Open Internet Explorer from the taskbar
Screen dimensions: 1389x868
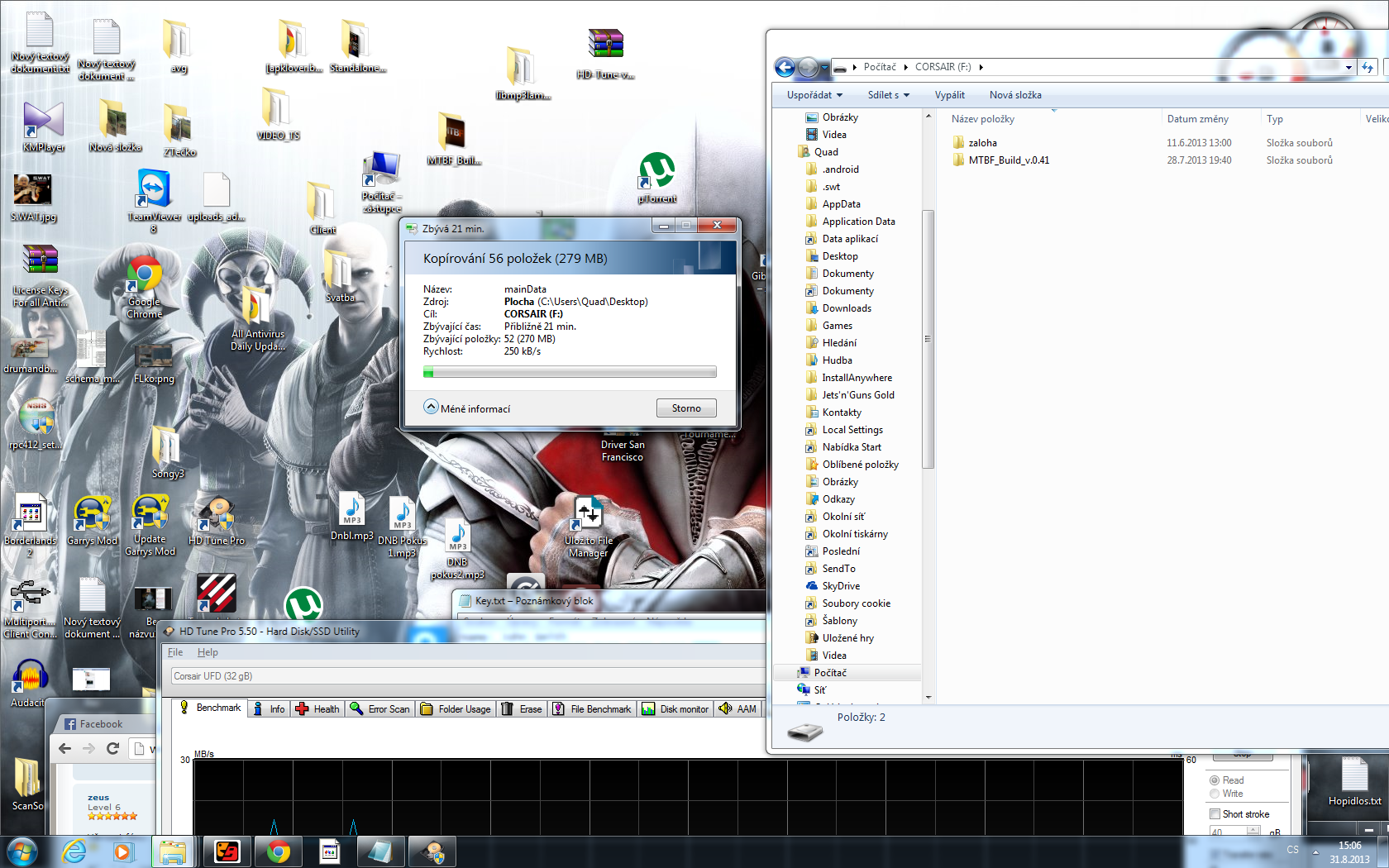[x=74, y=851]
